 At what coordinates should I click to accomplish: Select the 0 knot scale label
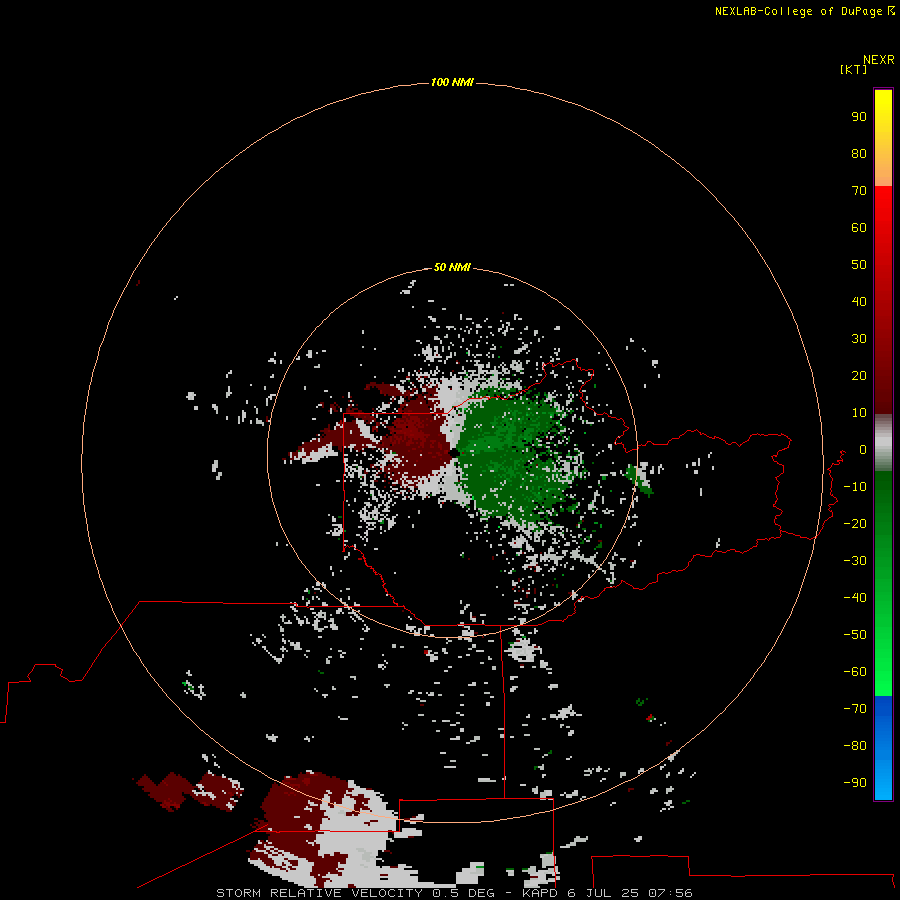tap(863, 450)
